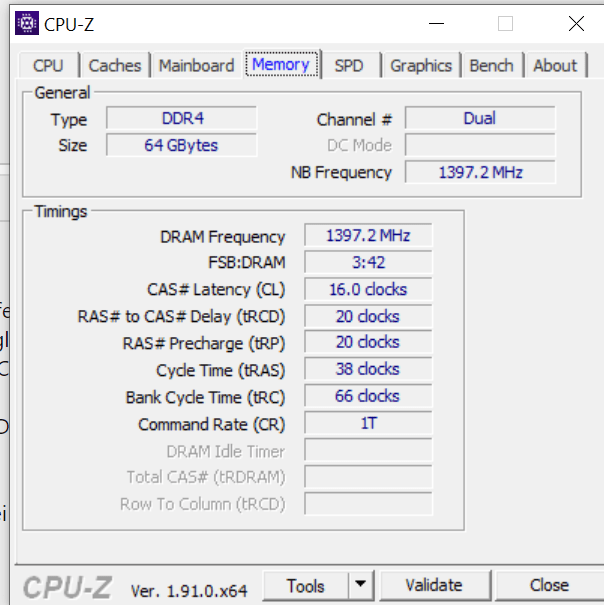Image resolution: width=604 pixels, height=605 pixels.
Task: Open the CPU tab
Action: (x=48, y=66)
